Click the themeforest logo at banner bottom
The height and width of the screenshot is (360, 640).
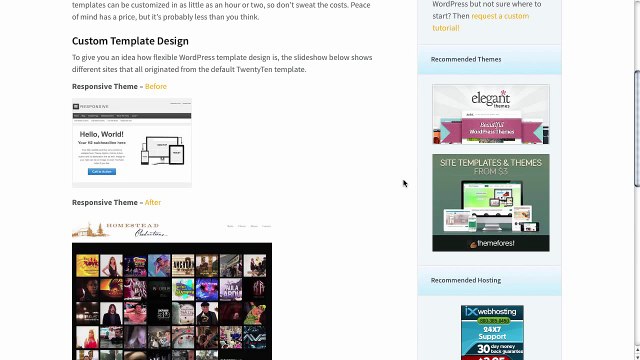pos(491,244)
